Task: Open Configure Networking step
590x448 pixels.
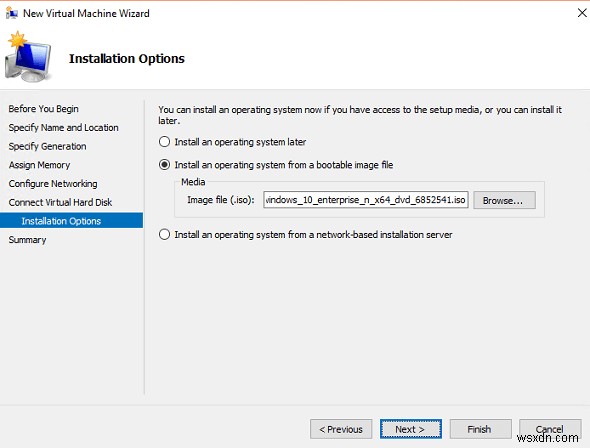Action: pyautogui.click(x=53, y=184)
